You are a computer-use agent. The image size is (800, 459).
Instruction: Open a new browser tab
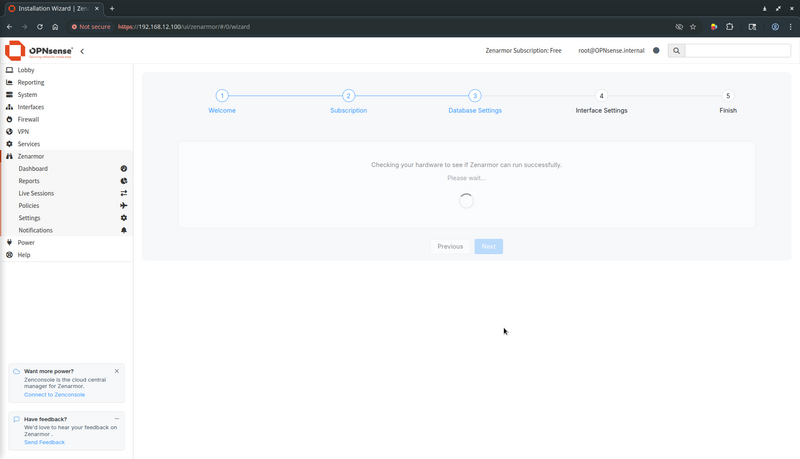[112, 8]
